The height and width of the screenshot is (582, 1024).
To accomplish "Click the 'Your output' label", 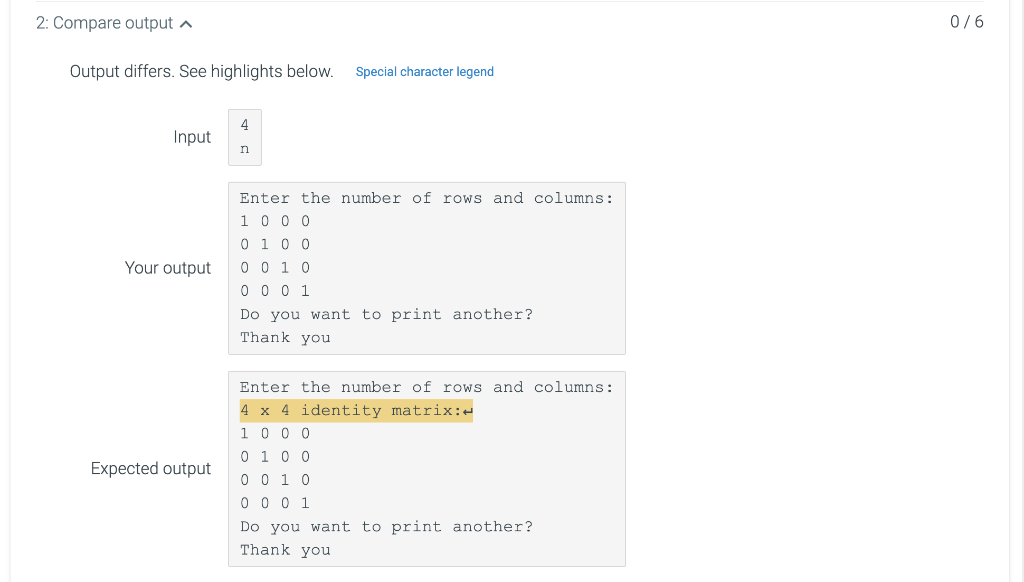I will (x=167, y=268).
